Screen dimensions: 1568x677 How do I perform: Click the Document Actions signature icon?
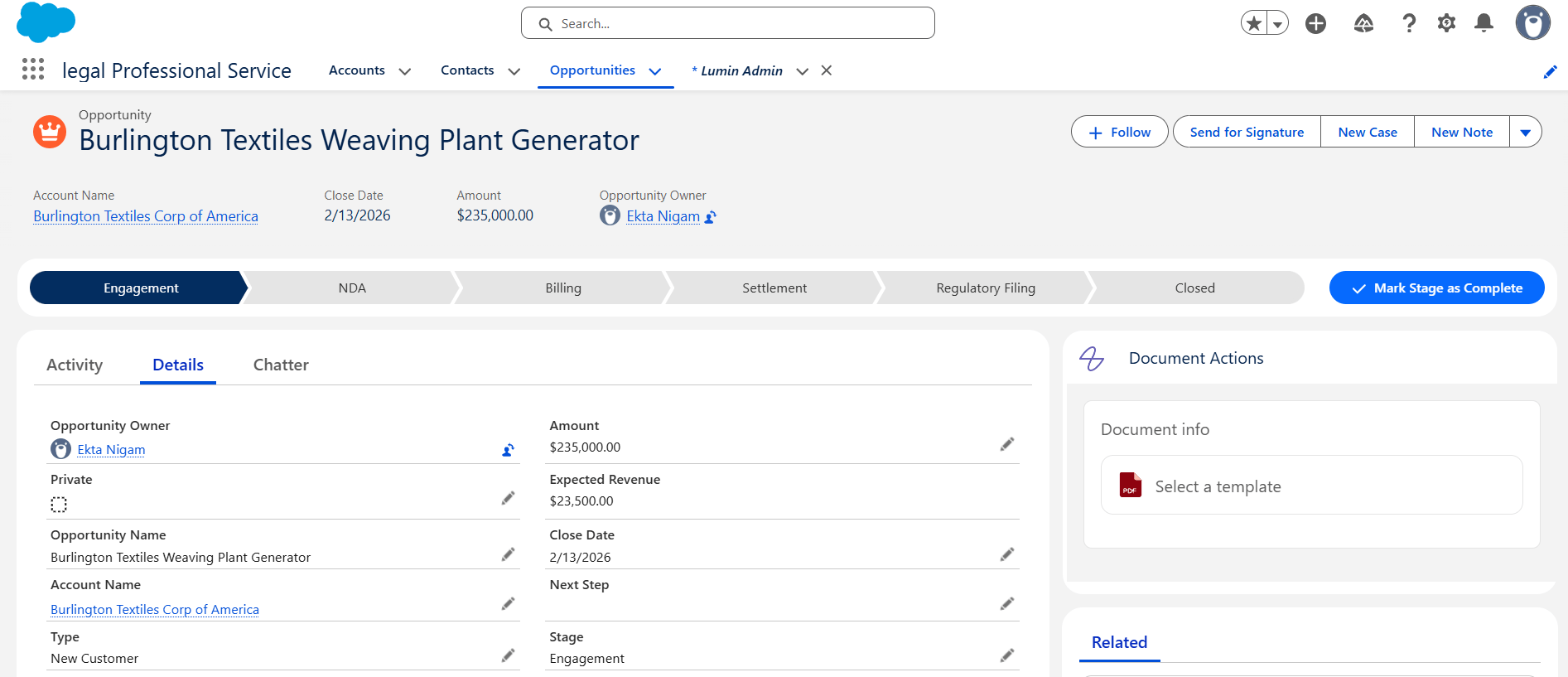pyautogui.click(x=1092, y=358)
